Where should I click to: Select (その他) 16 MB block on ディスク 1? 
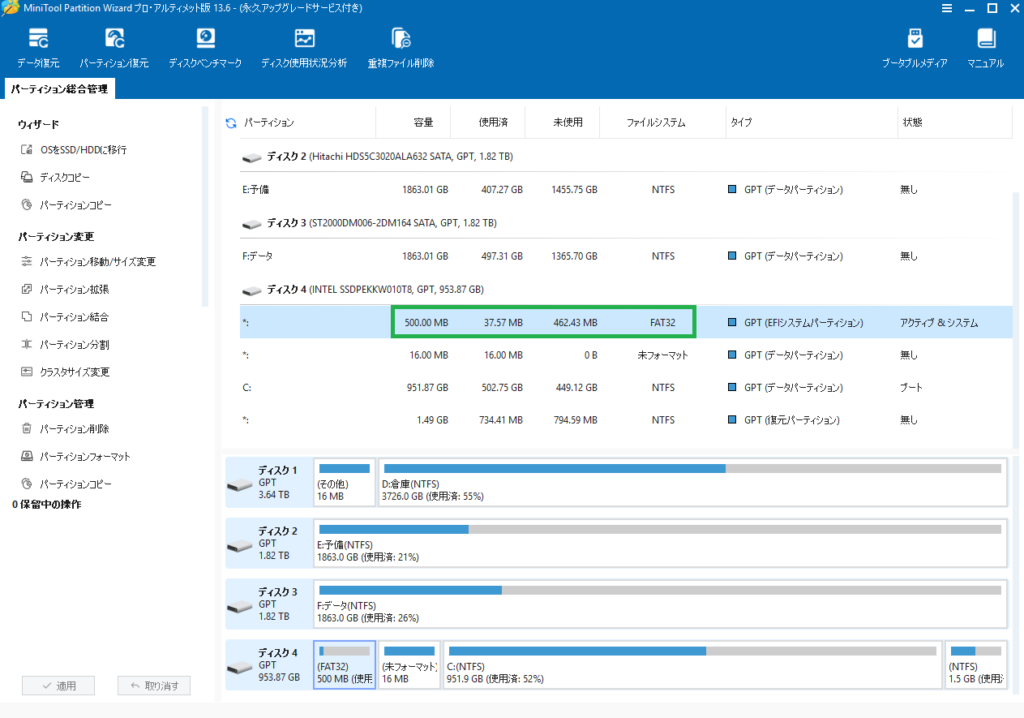coord(344,482)
